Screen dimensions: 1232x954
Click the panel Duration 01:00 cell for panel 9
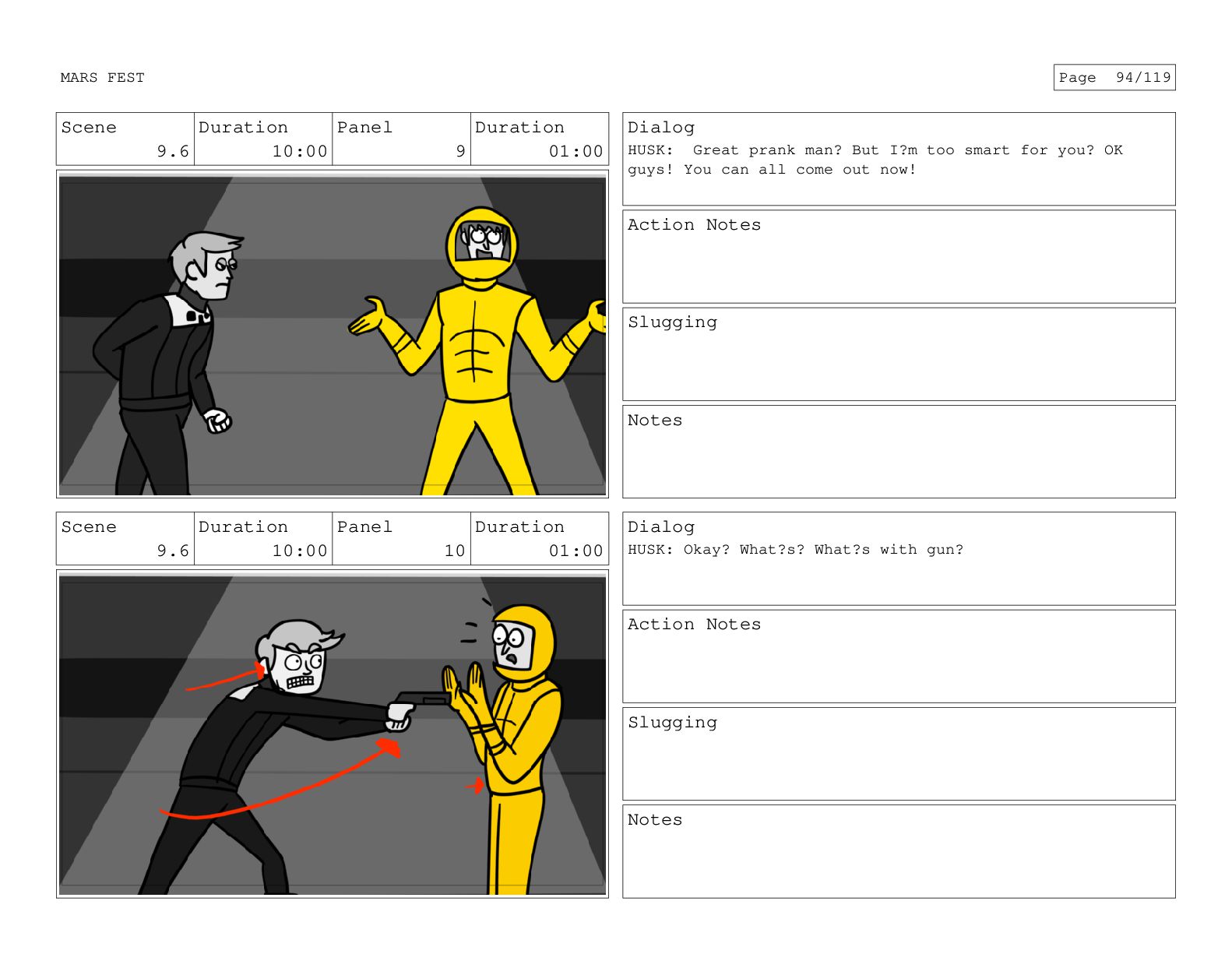540,139
